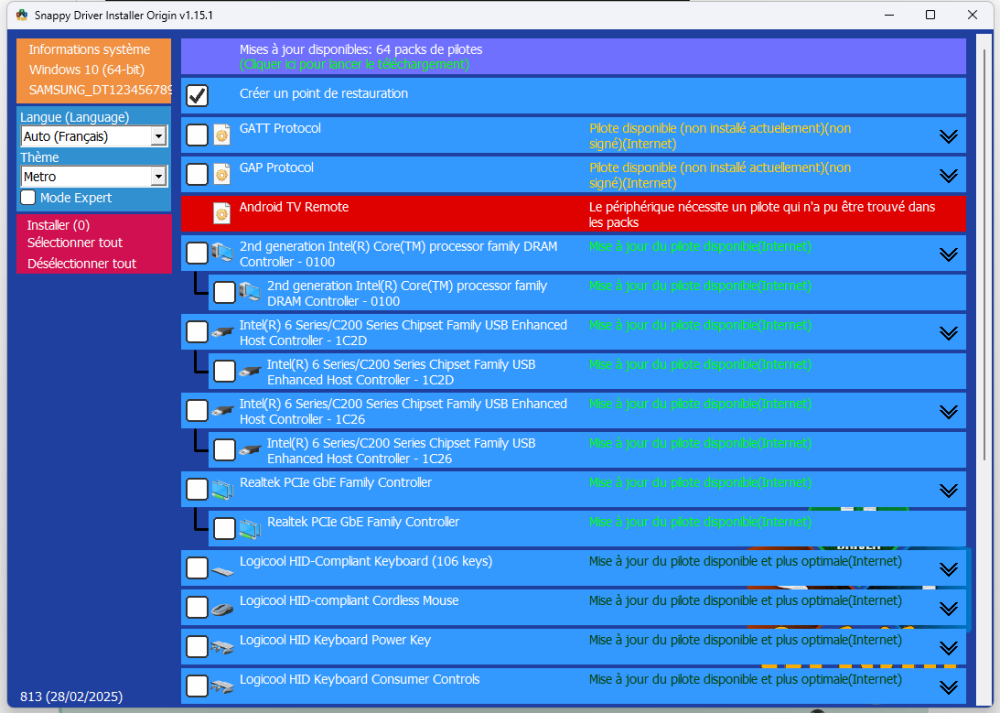The height and width of the screenshot is (713, 1000).
Task: Uncheck 'Créer un point de restauration' checkbox
Action: 198,96
